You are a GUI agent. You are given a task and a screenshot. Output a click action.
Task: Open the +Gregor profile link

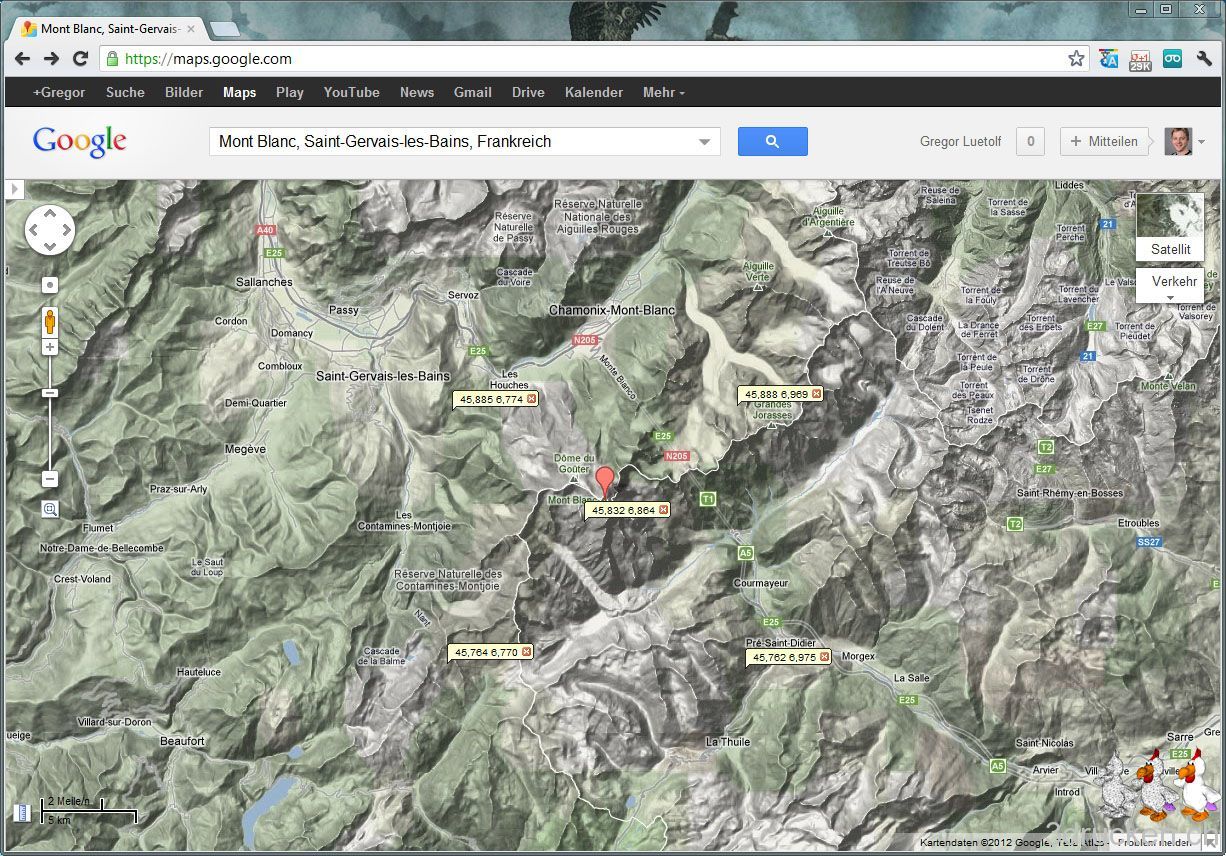[59, 92]
